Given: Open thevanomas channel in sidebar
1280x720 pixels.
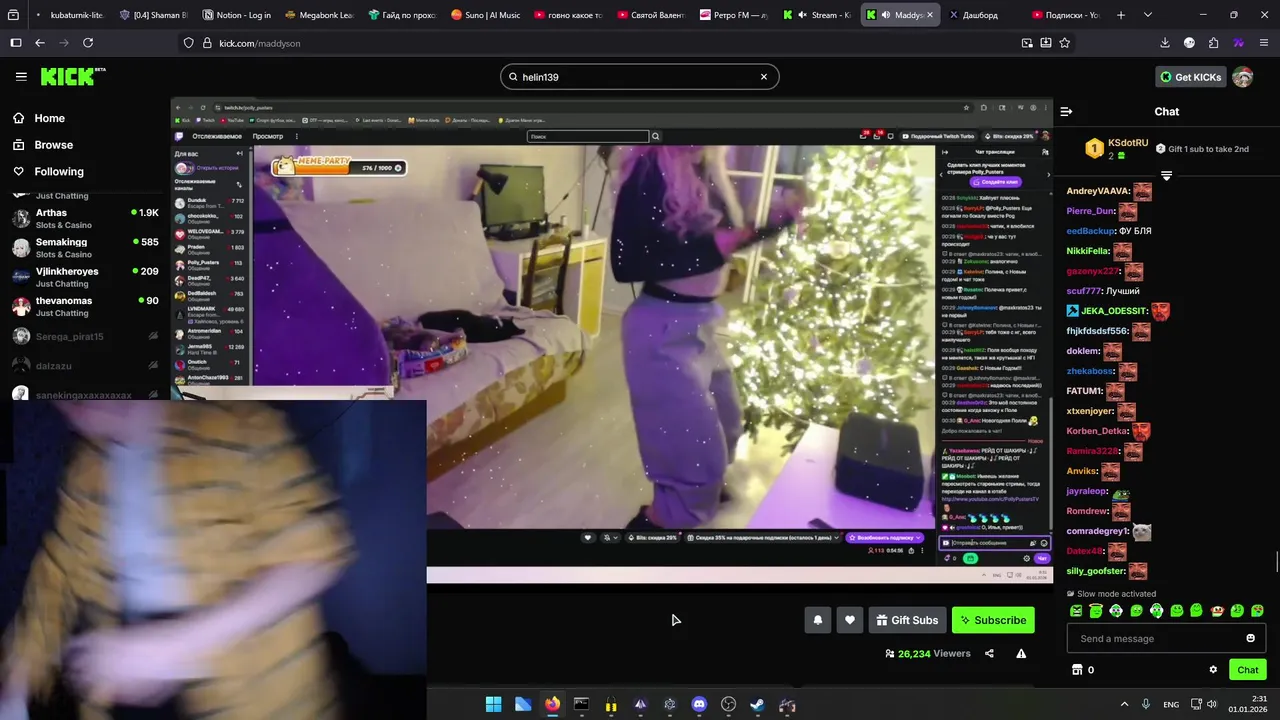Looking at the screenshot, I should click(x=85, y=306).
